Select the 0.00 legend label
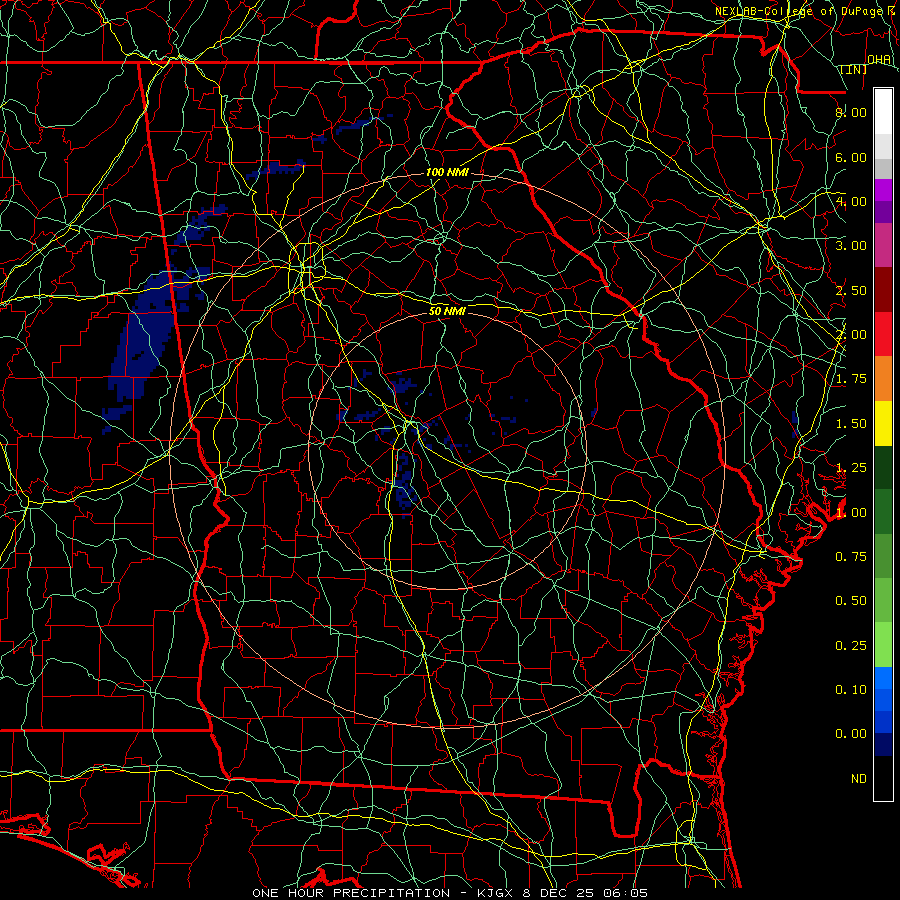This screenshot has height=900, width=900. click(x=851, y=734)
